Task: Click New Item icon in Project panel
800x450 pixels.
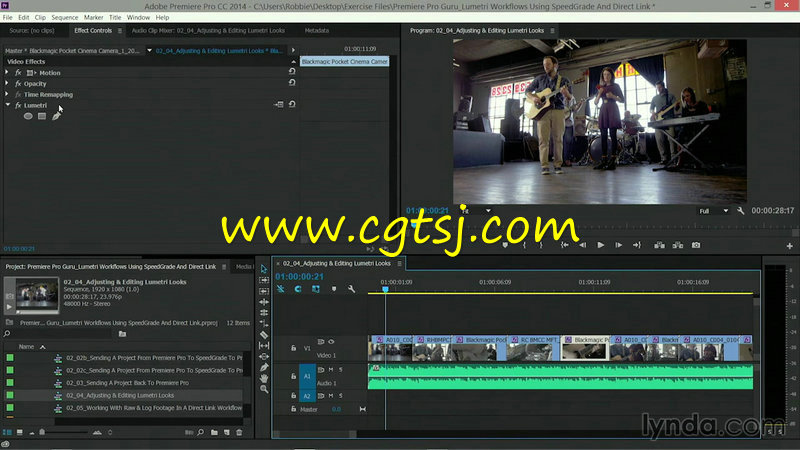Action: [227, 433]
